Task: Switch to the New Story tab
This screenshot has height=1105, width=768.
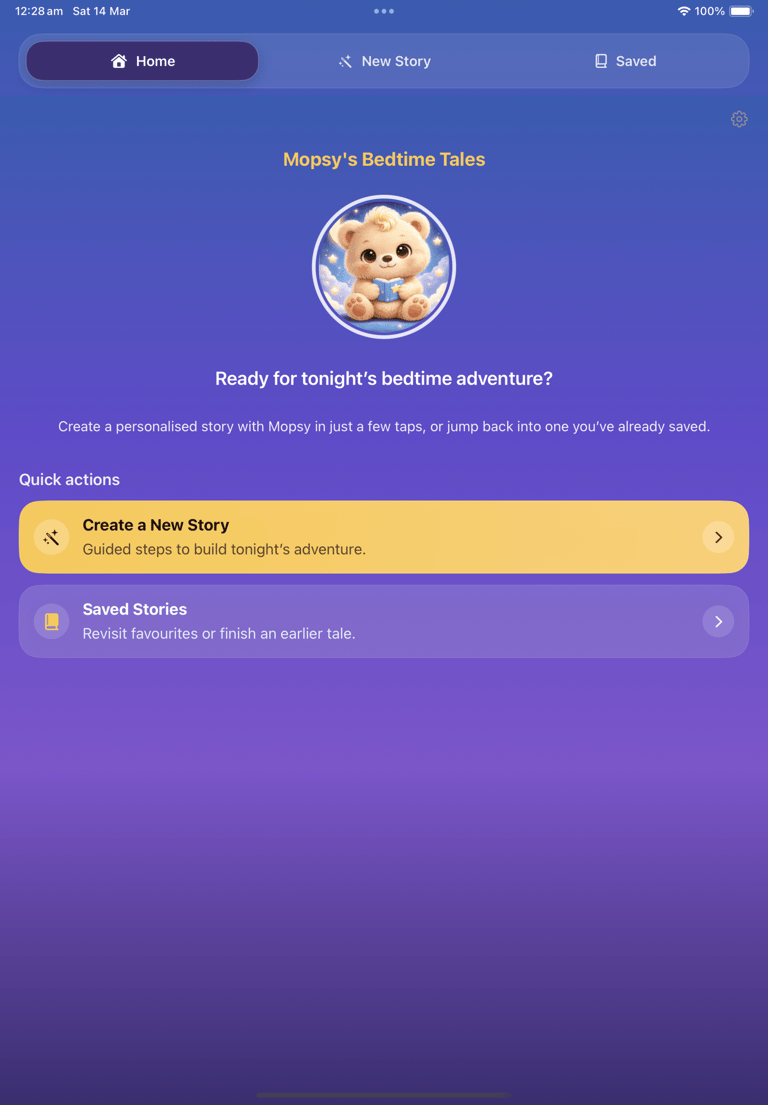Action: [x=384, y=61]
